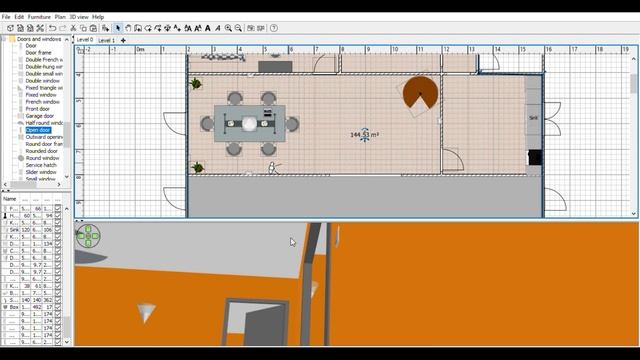Viewport: 640px width, 360px height.
Task: Select the Add text labels tool
Action: coord(177,28)
